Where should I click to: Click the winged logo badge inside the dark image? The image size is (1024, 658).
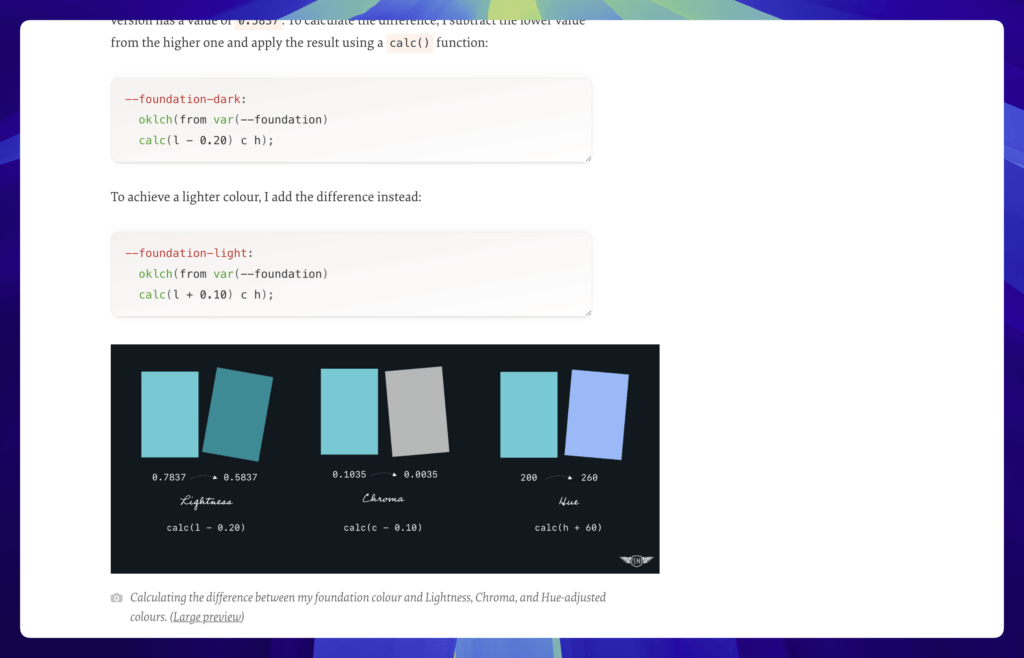tap(638, 560)
